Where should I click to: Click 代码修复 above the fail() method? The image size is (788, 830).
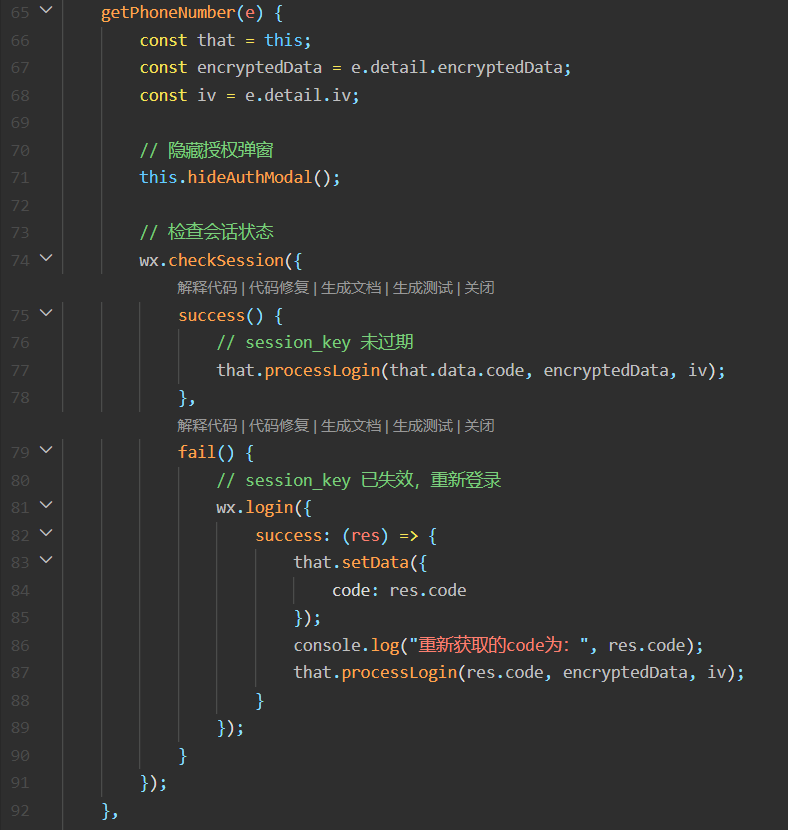pos(279,426)
